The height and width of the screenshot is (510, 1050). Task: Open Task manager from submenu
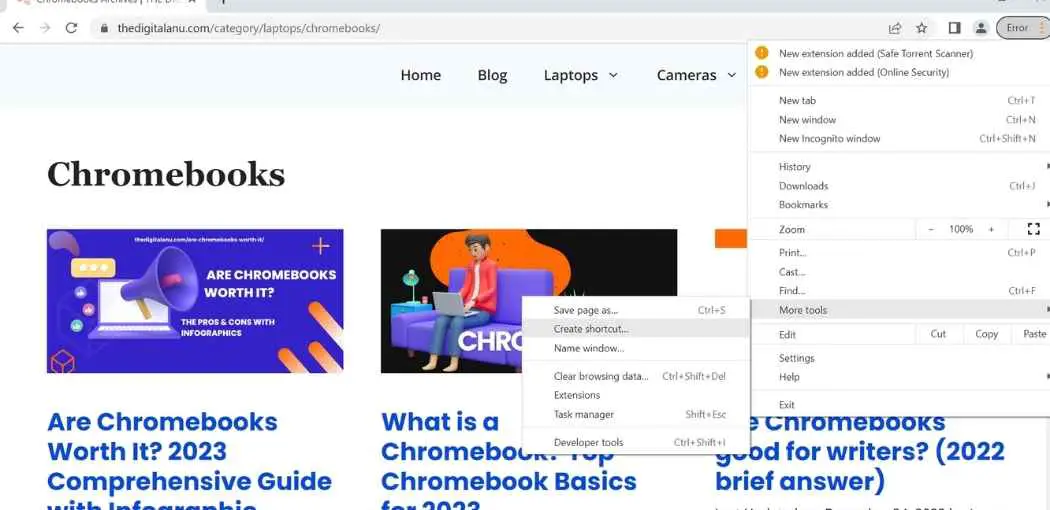click(x=635, y=415)
